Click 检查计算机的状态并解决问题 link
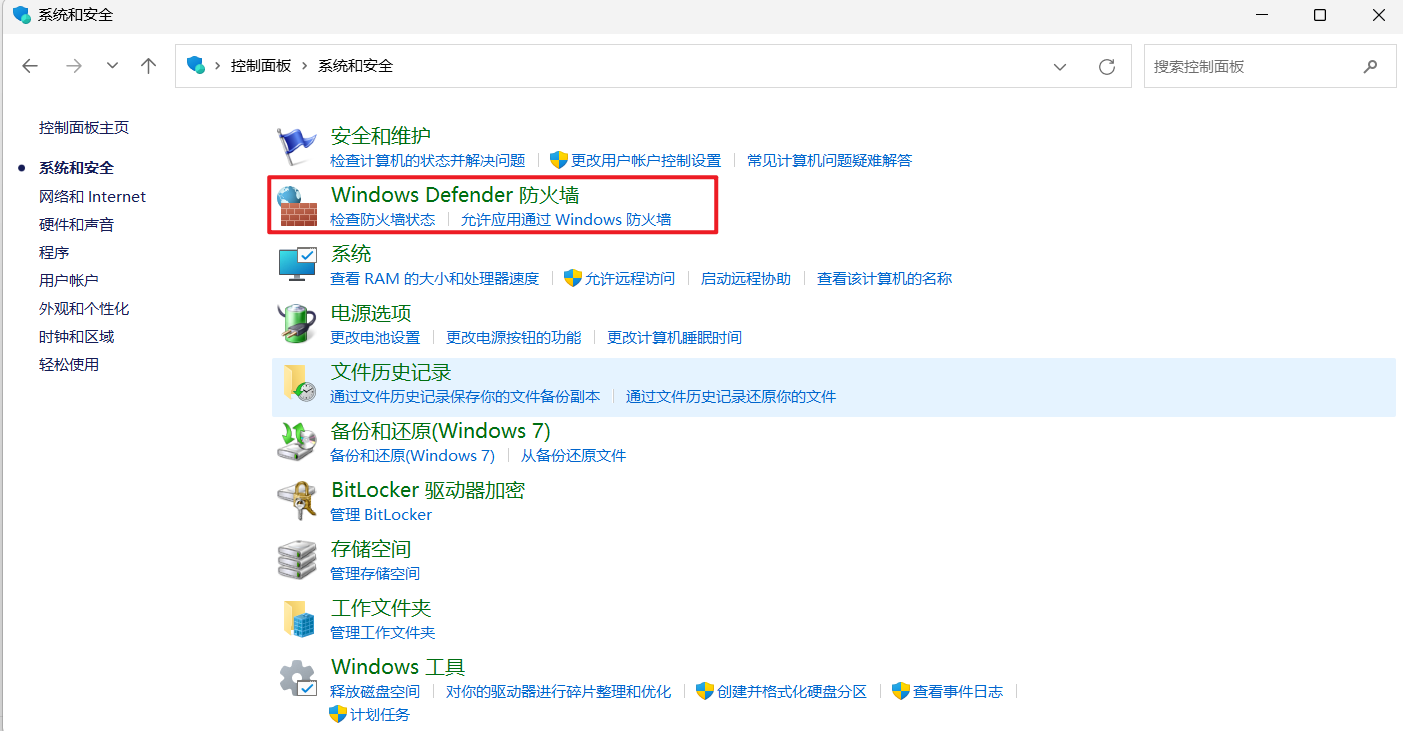 (x=428, y=160)
